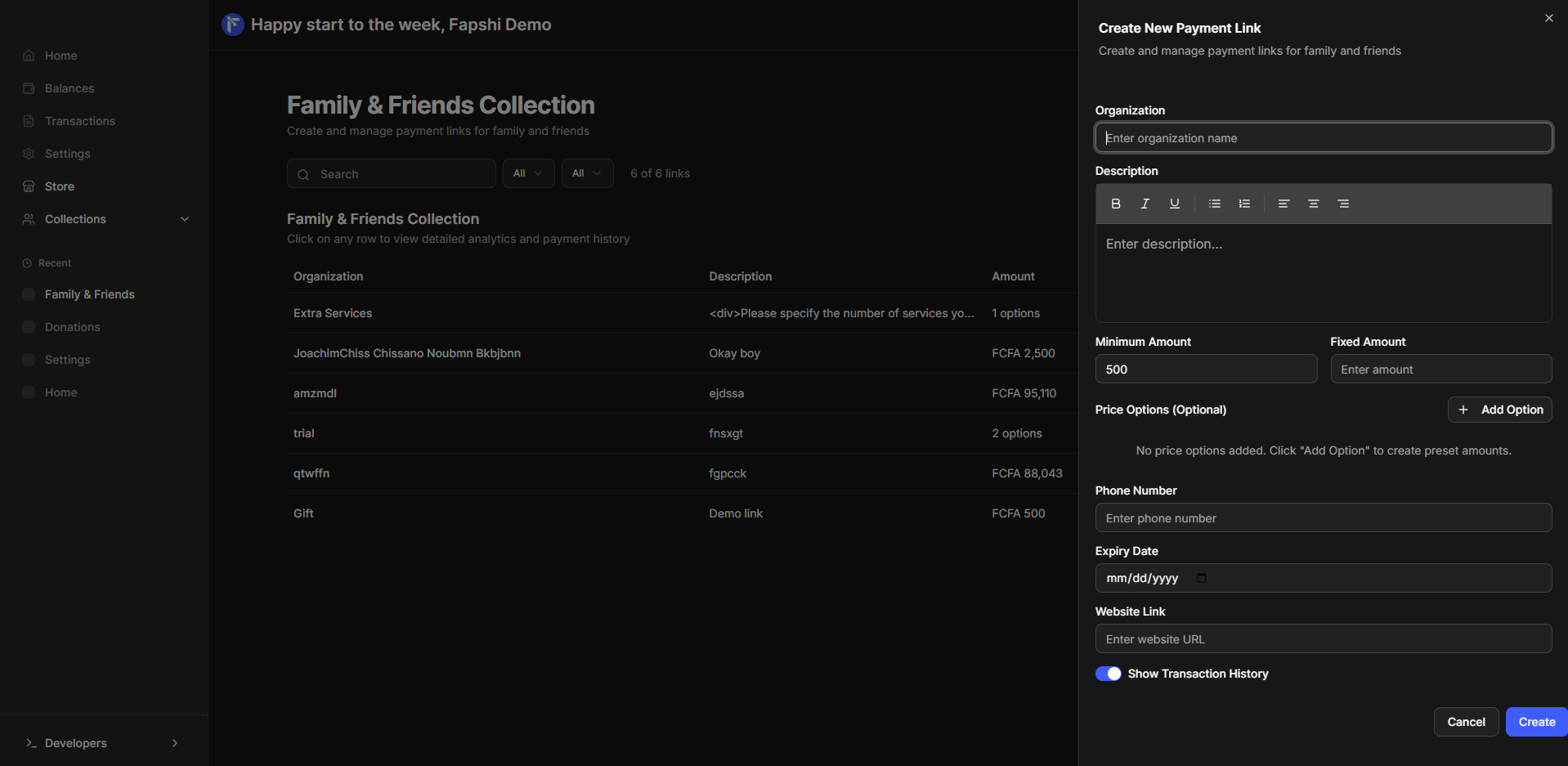The width and height of the screenshot is (1568, 766).
Task: Open the amzmdl row
Action: [682, 393]
